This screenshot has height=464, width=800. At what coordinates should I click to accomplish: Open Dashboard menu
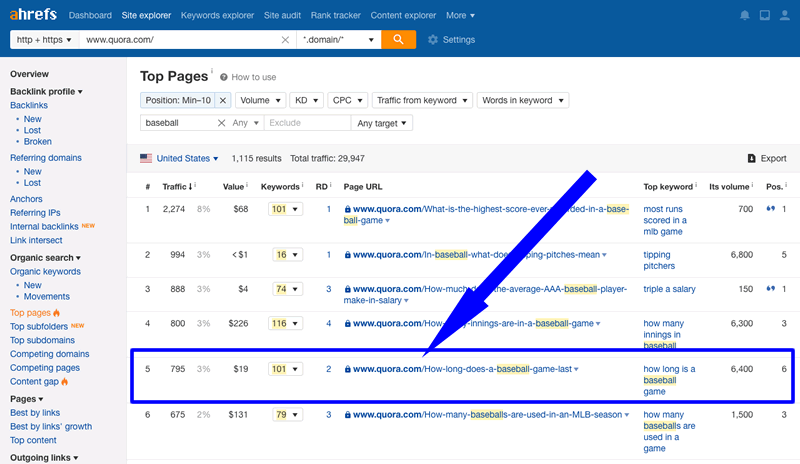click(x=90, y=15)
